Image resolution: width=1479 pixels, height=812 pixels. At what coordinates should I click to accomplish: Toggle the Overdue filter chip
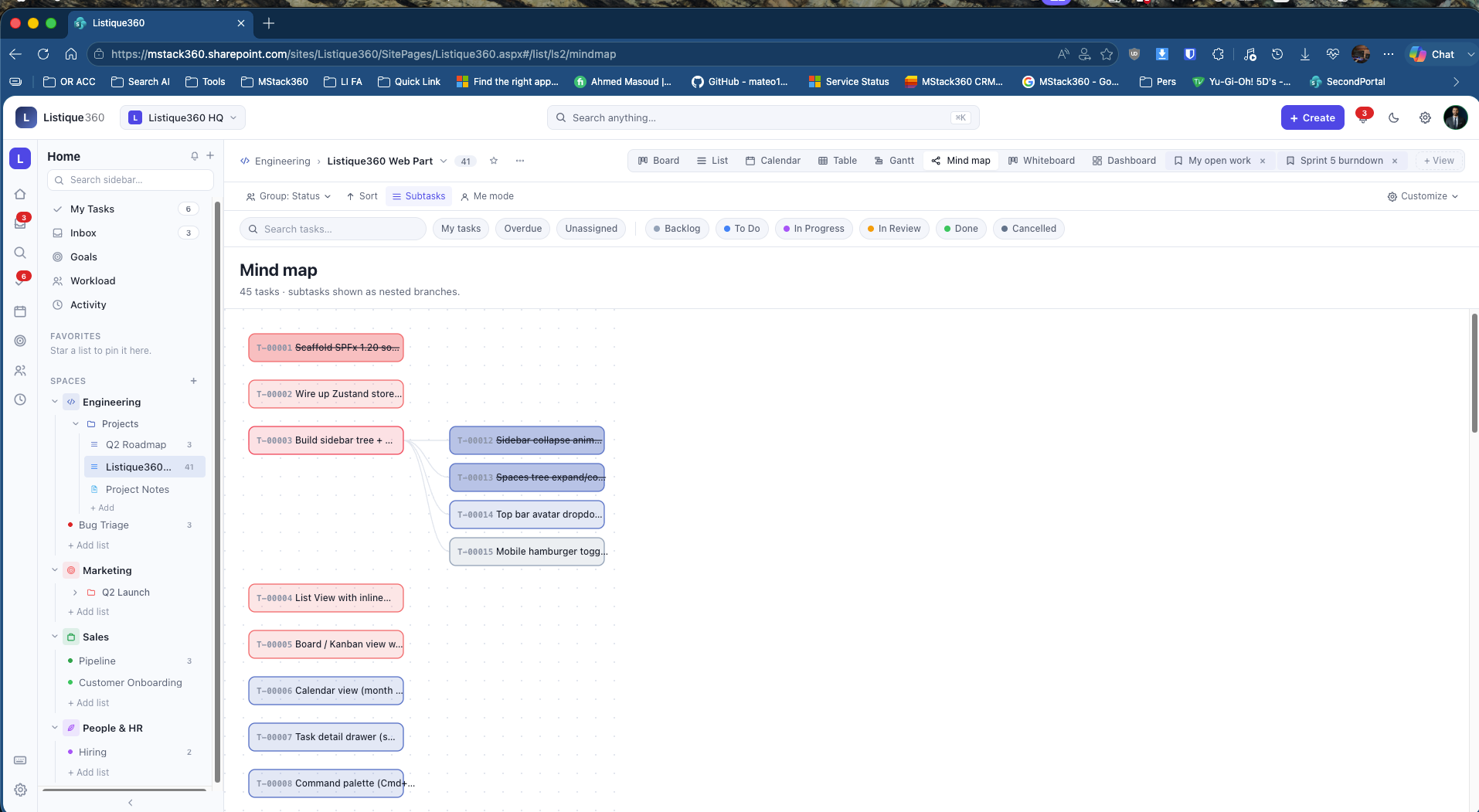click(523, 229)
